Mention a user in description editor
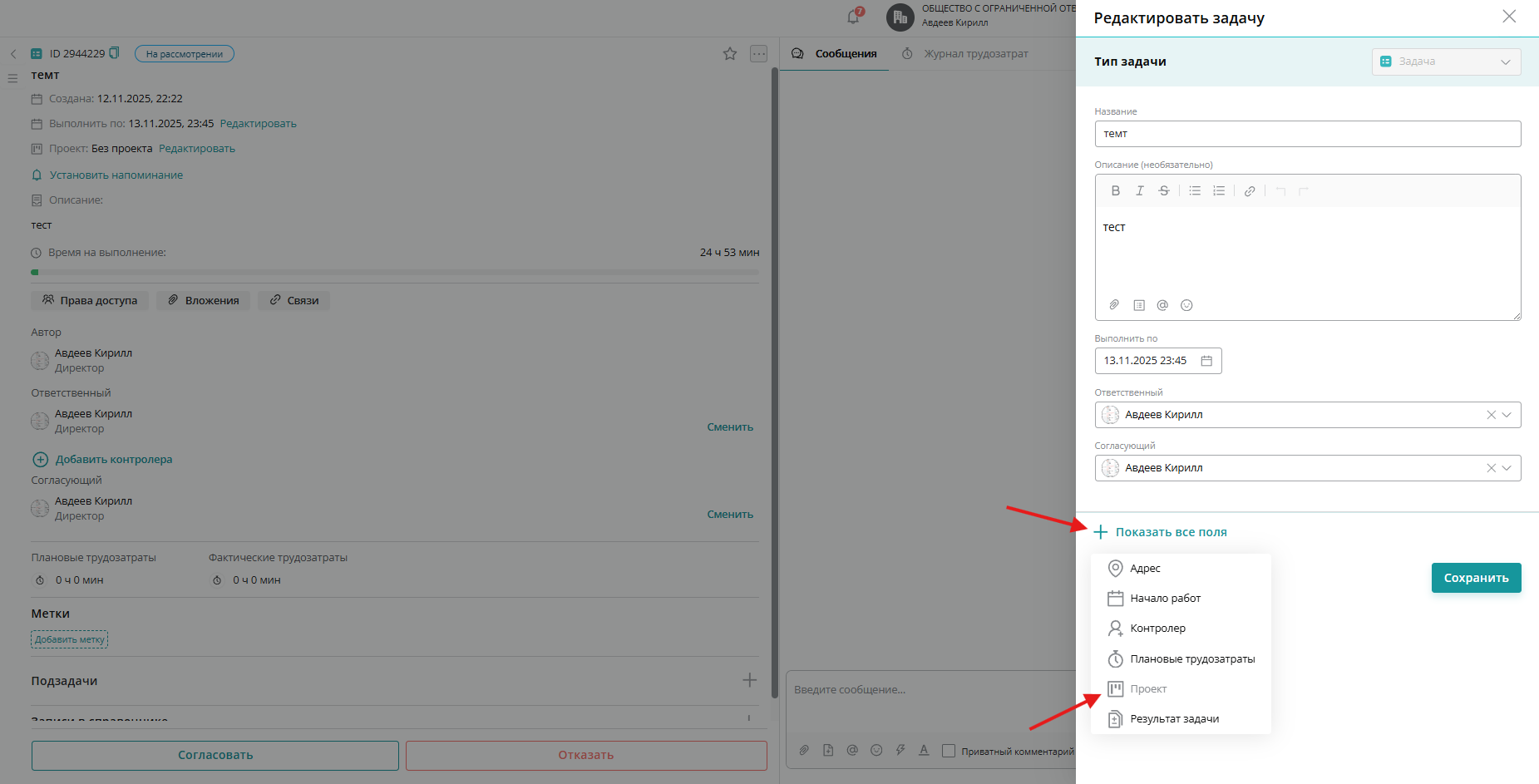Screen dimensions: 1539x784 click(x=1162, y=305)
